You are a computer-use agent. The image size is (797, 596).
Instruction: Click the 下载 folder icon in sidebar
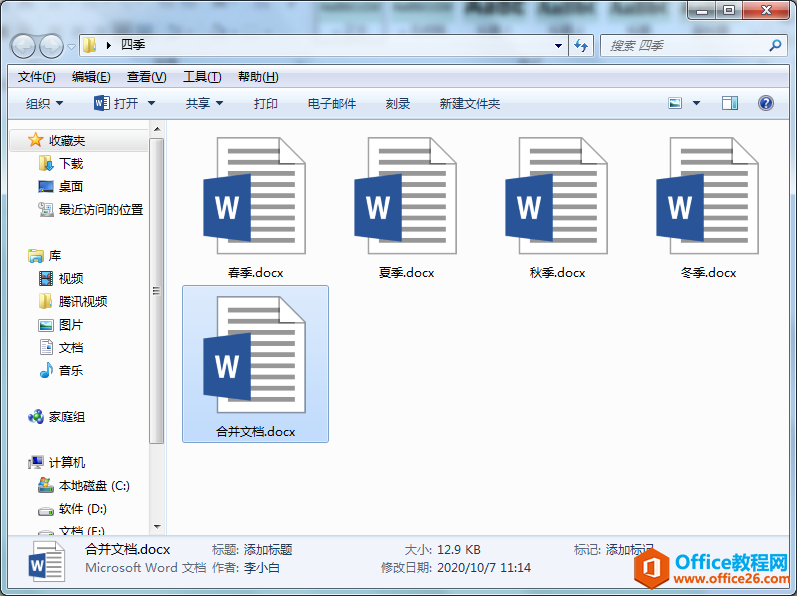tap(46, 163)
